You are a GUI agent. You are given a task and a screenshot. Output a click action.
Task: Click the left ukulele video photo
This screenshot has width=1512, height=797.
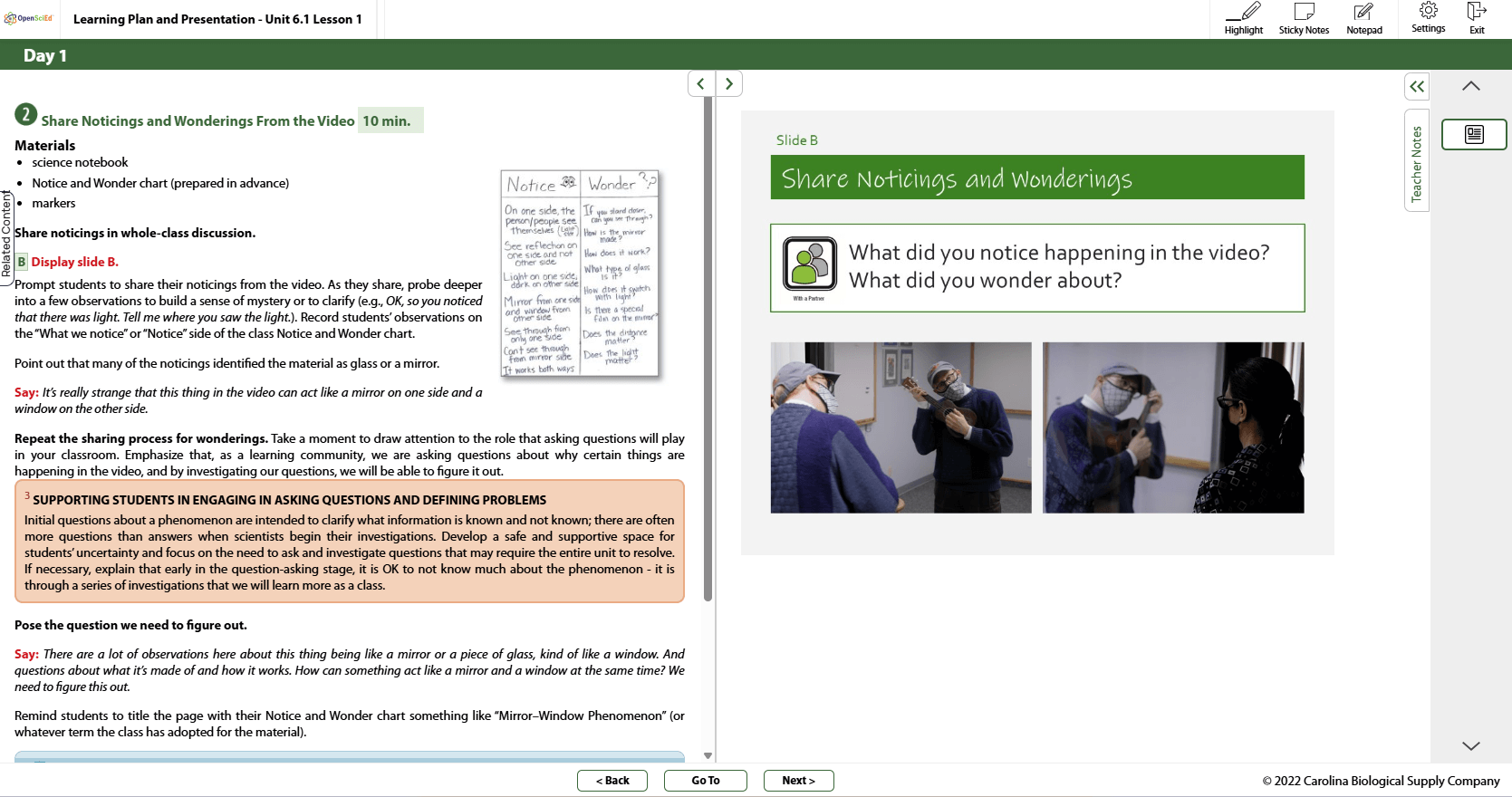click(x=901, y=427)
